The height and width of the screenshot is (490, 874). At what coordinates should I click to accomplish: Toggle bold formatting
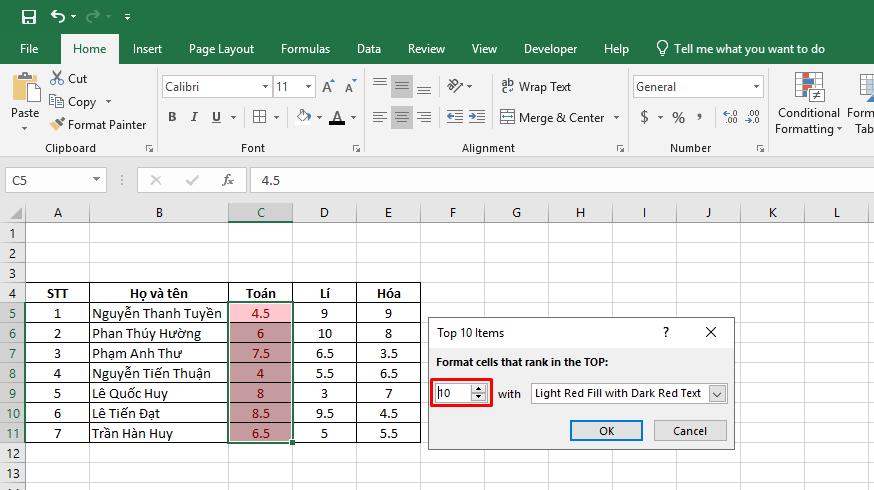pos(172,117)
